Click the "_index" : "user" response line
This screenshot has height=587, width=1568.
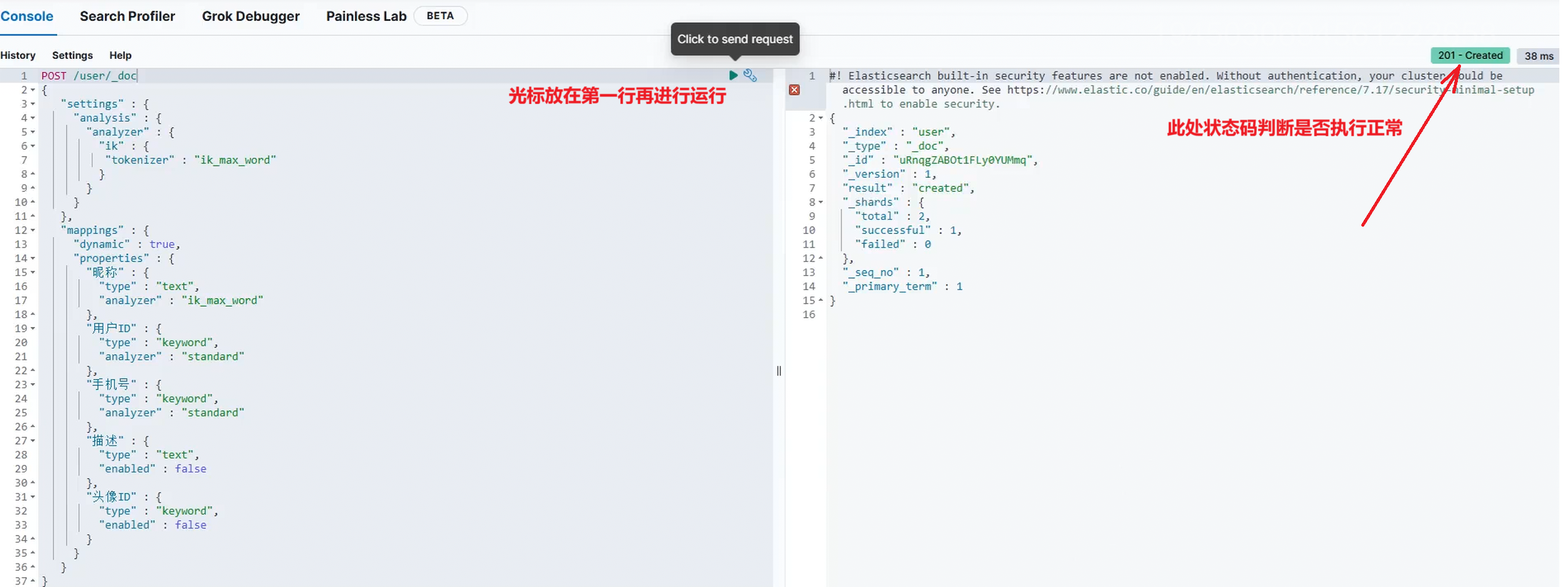pyautogui.click(x=898, y=132)
